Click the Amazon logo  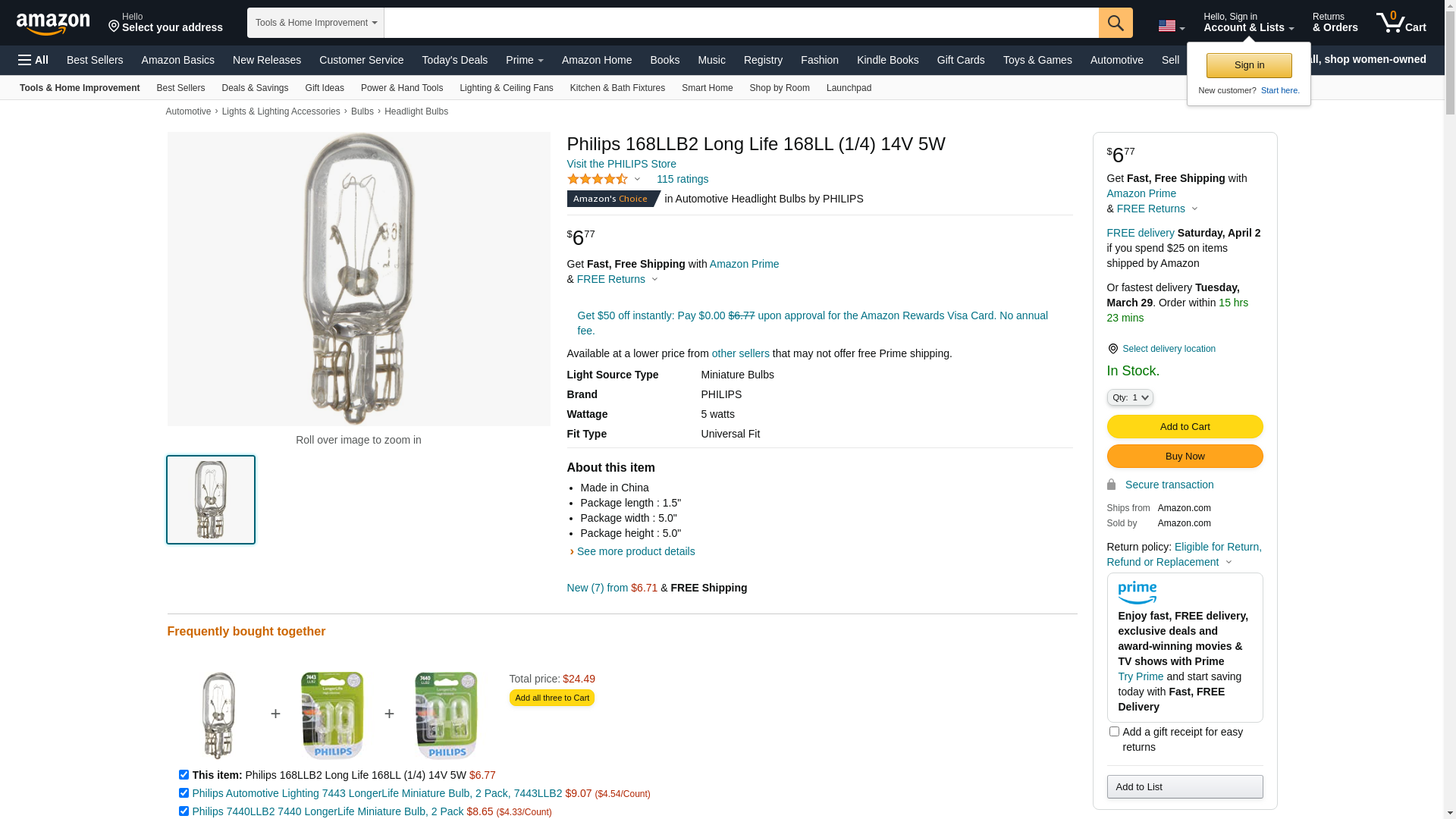coord(53,24)
